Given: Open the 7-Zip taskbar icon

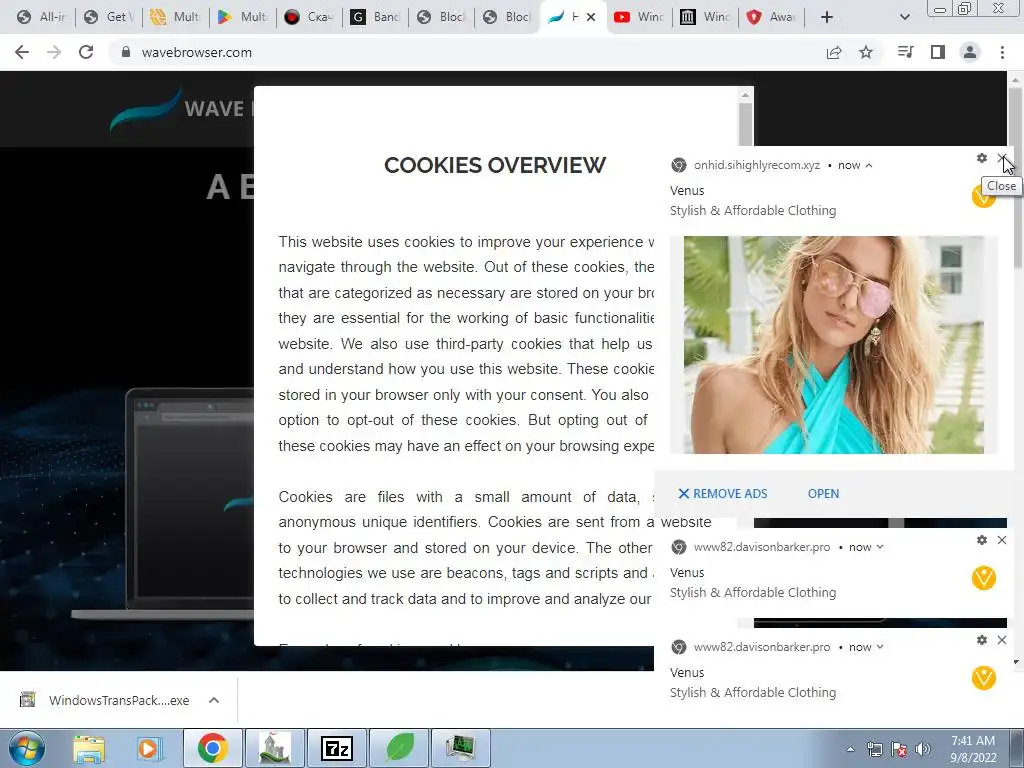Looking at the screenshot, I should (336, 748).
